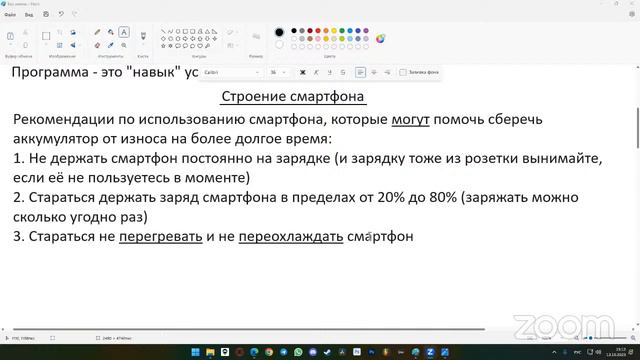Viewport: 640px width, 360px height.
Task: Open Zoom from the taskbar
Action: point(430,352)
